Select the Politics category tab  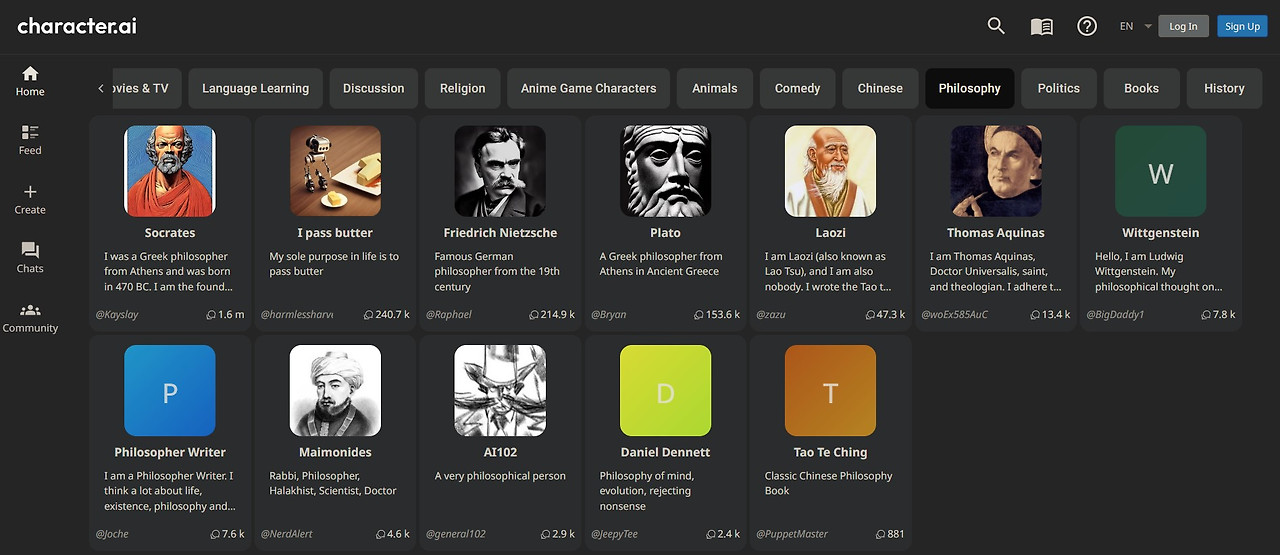pyautogui.click(x=1058, y=88)
